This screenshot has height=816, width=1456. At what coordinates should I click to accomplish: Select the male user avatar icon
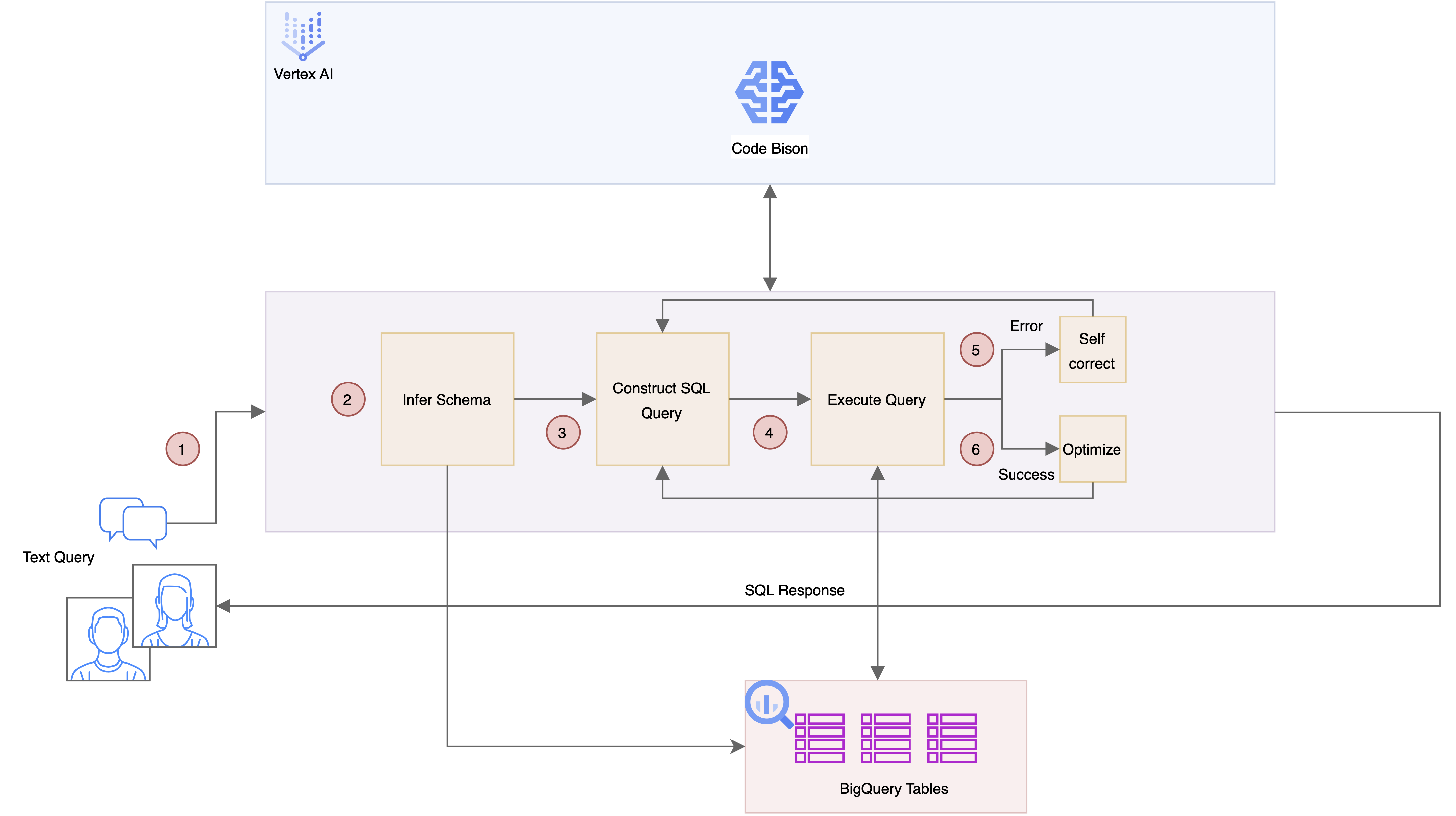(x=108, y=642)
